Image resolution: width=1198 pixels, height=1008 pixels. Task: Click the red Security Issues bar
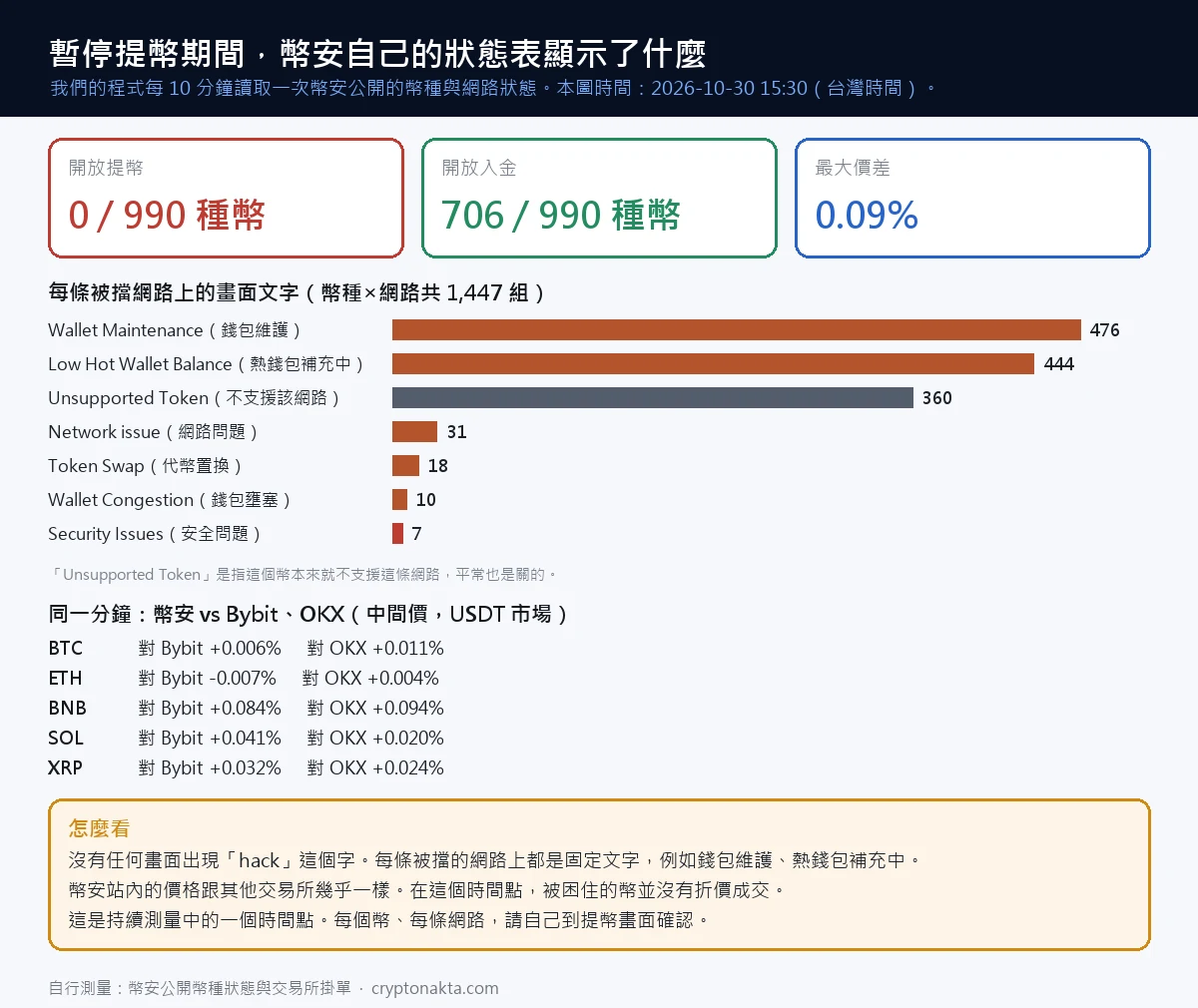397,534
